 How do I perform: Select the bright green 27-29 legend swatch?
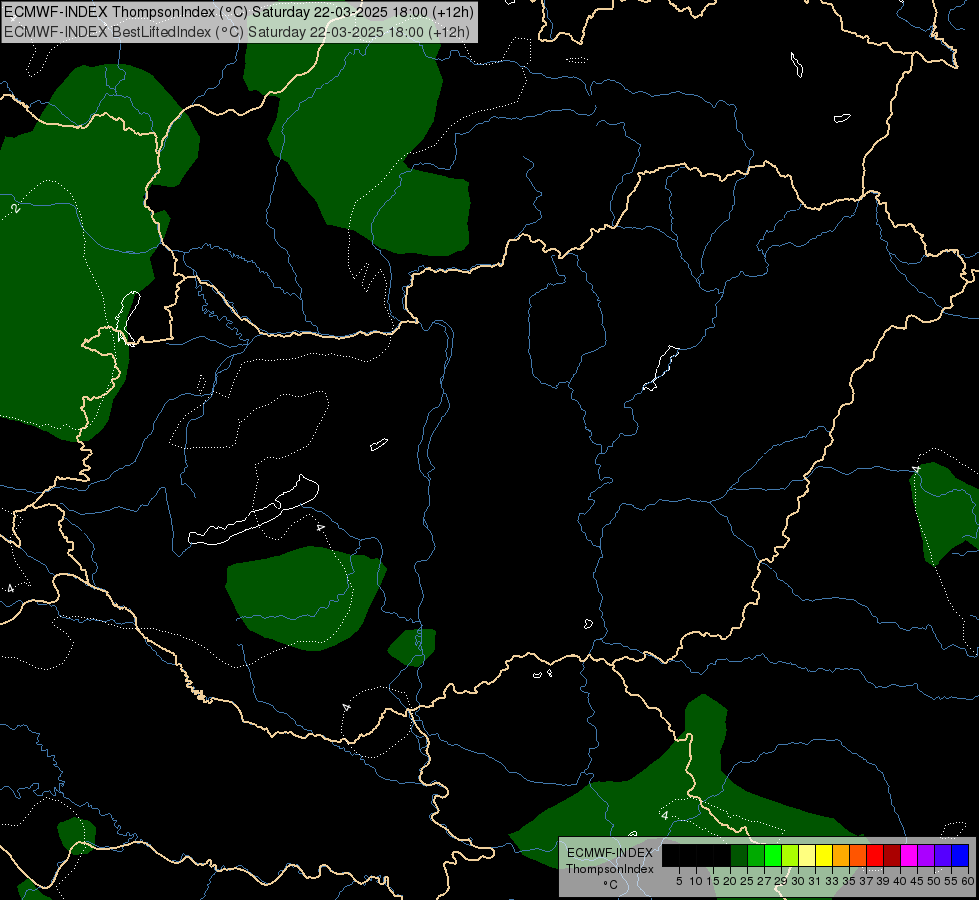pyautogui.click(x=773, y=855)
